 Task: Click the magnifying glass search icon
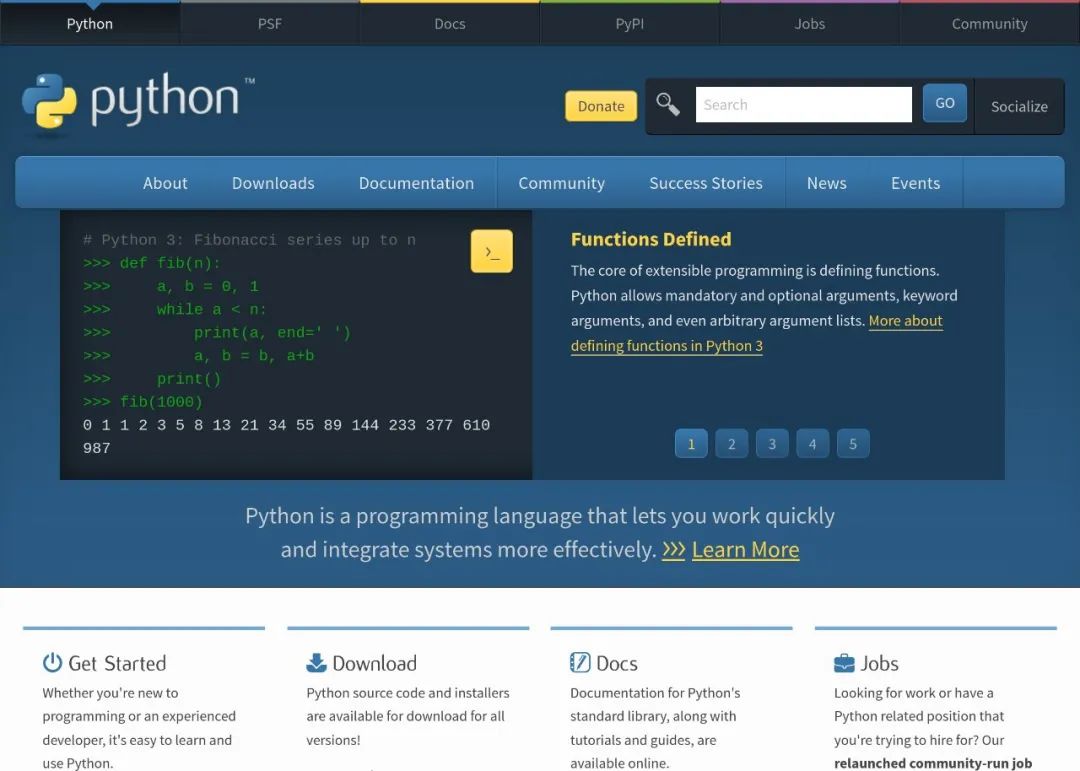[667, 105]
